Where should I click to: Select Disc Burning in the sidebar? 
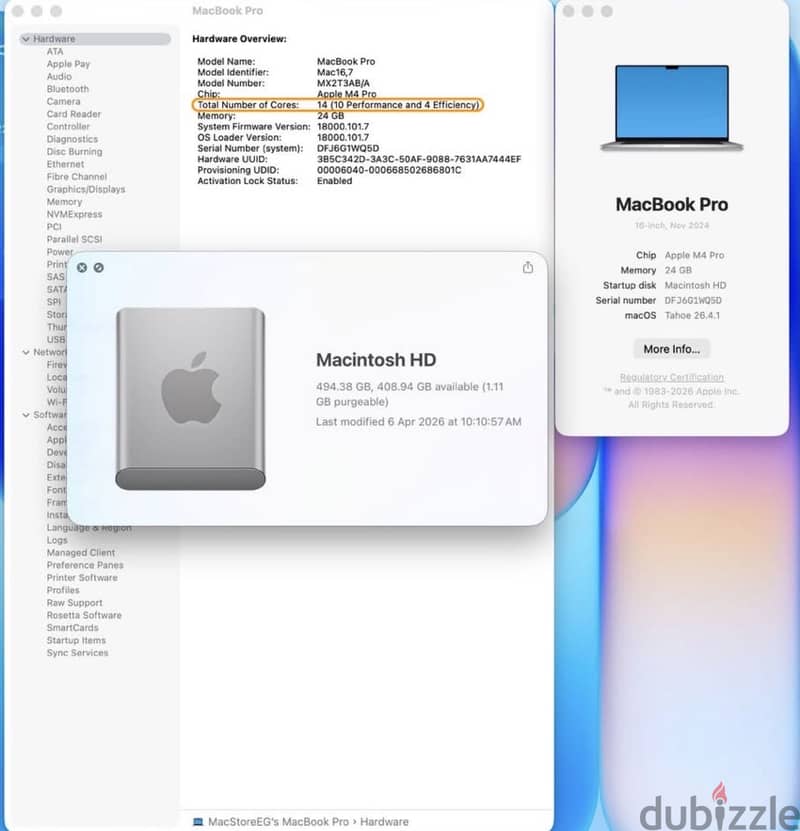[x=74, y=152]
